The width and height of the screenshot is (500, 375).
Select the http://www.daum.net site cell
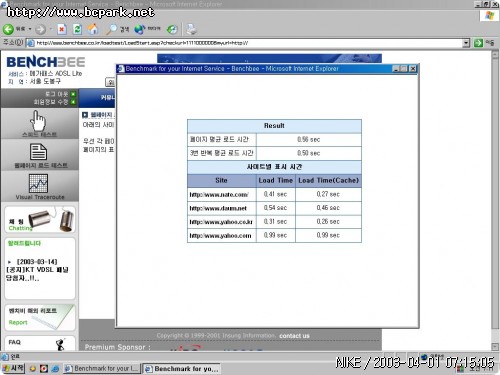point(222,208)
